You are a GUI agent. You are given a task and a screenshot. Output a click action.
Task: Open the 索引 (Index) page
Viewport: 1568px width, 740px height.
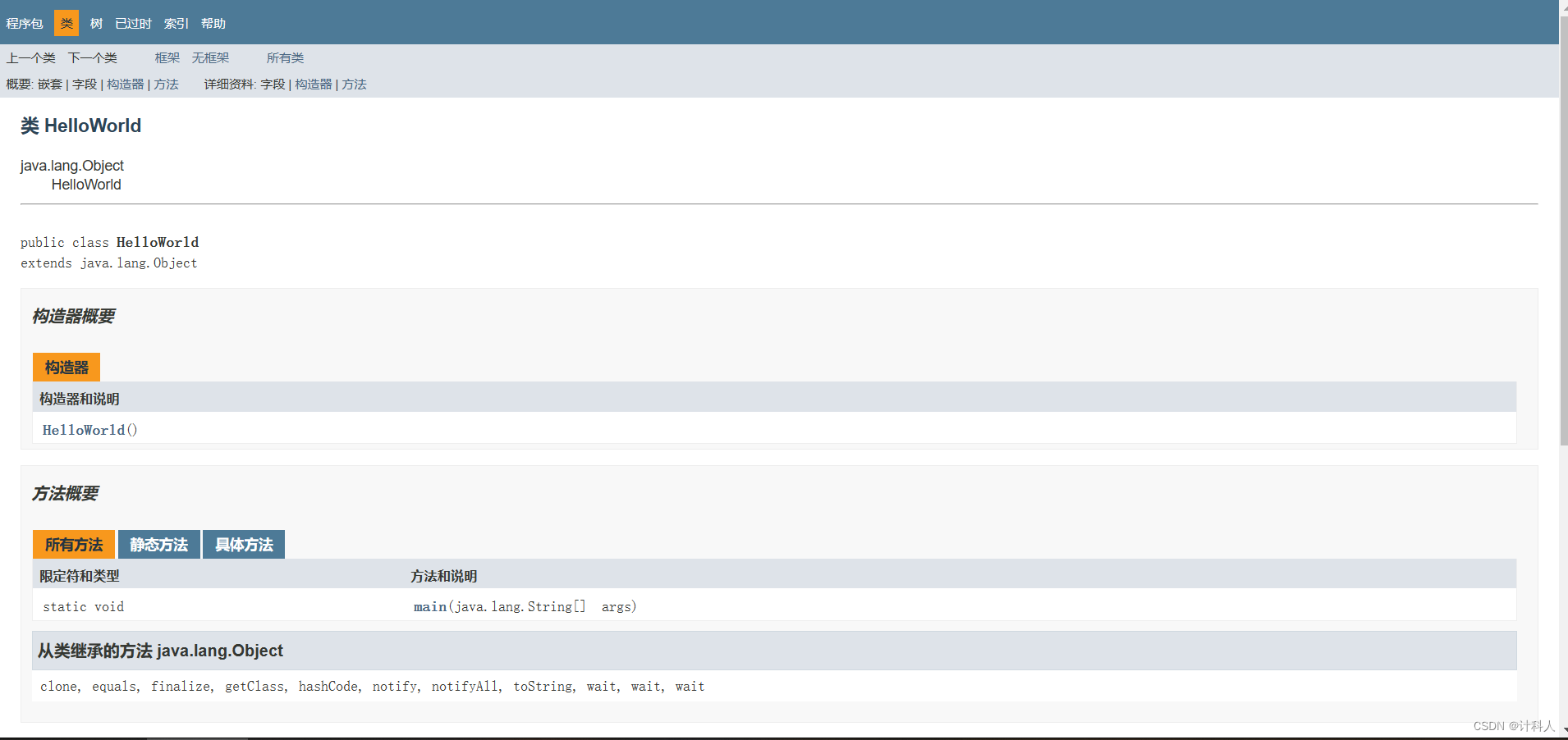click(x=175, y=23)
